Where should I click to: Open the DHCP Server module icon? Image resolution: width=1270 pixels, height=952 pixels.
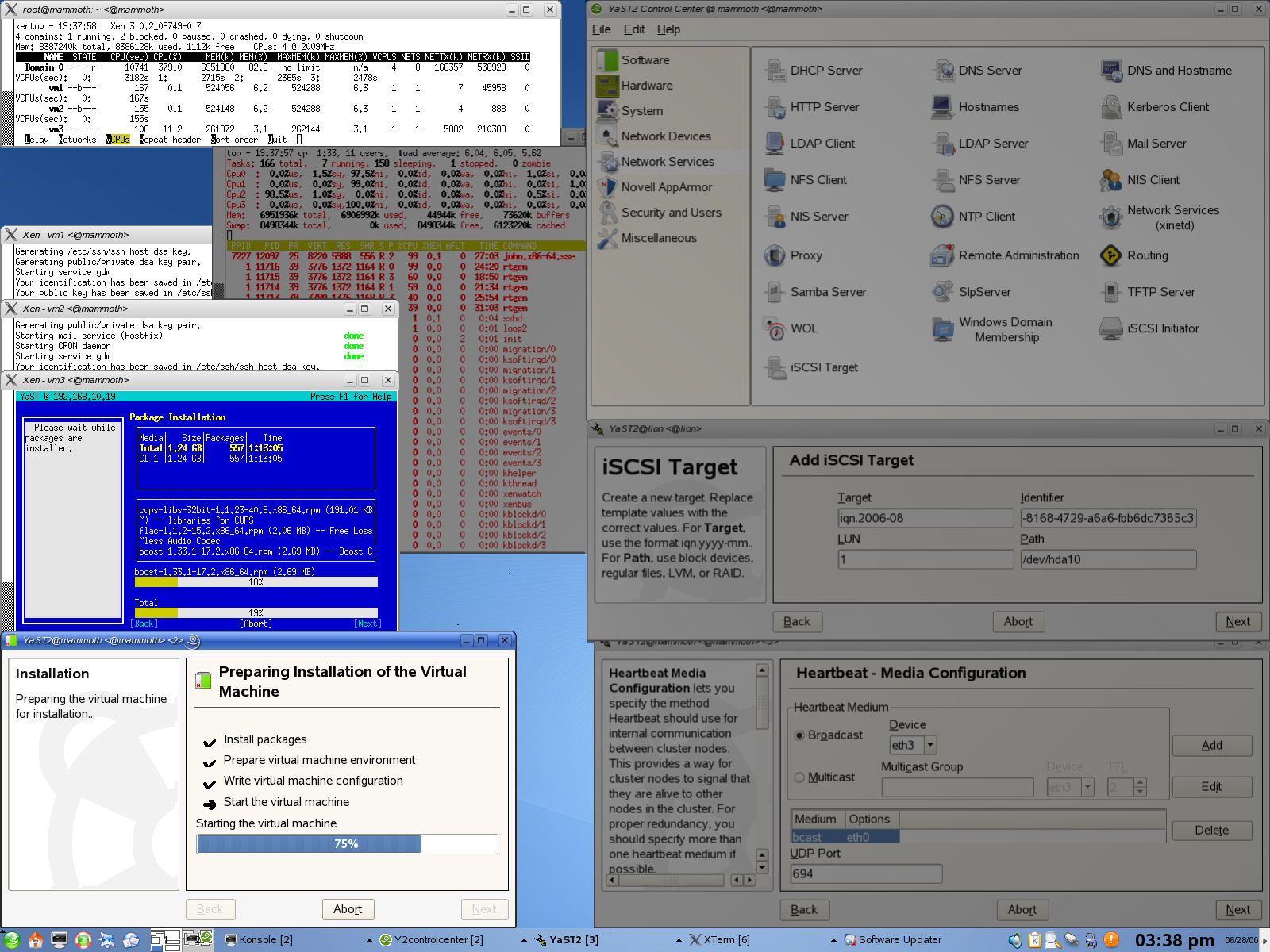point(775,71)
